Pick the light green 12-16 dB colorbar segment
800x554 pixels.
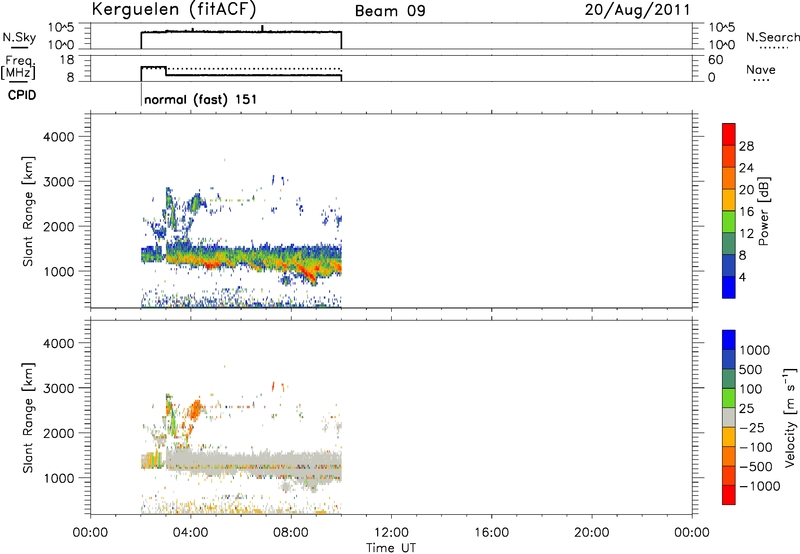pos(729,222)
